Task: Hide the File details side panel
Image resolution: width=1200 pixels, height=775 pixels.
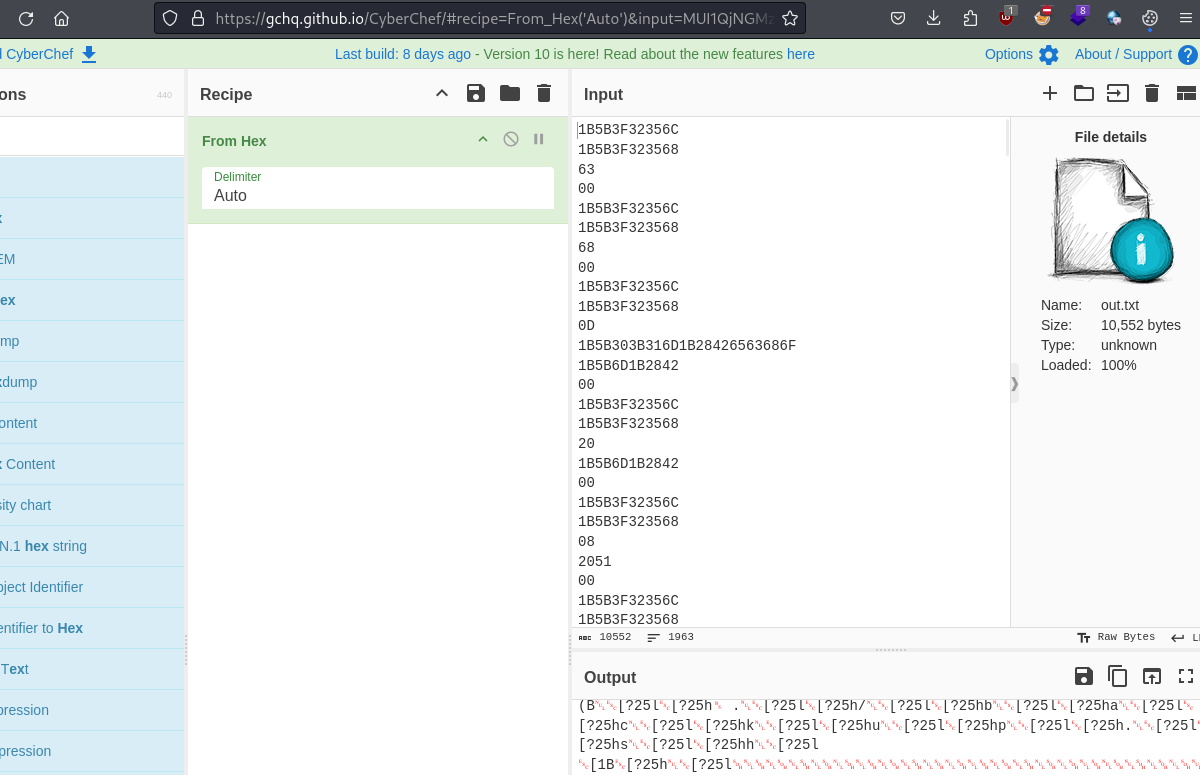Action: tap(1014, 383)
